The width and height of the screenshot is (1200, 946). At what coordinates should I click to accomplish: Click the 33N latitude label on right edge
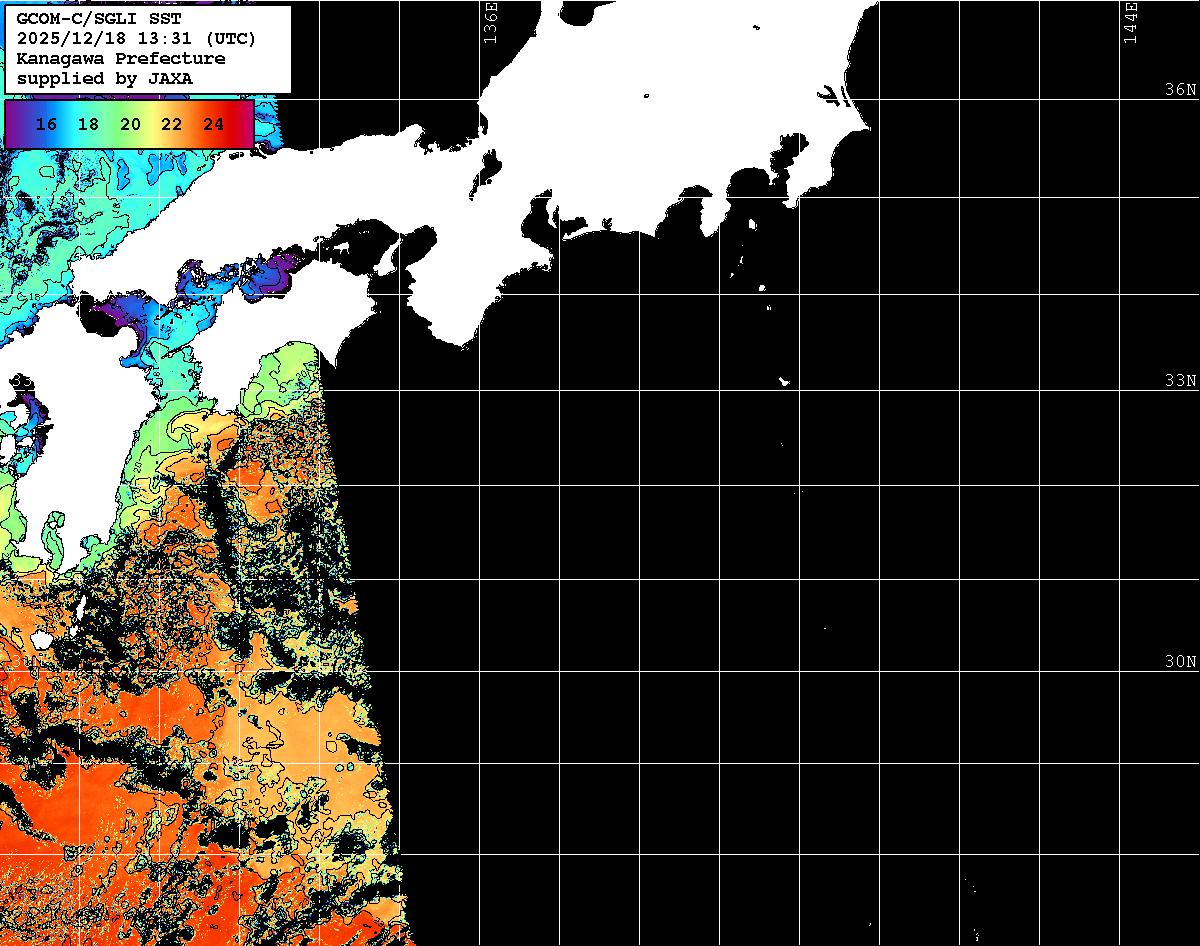[x=1180, y=381]
